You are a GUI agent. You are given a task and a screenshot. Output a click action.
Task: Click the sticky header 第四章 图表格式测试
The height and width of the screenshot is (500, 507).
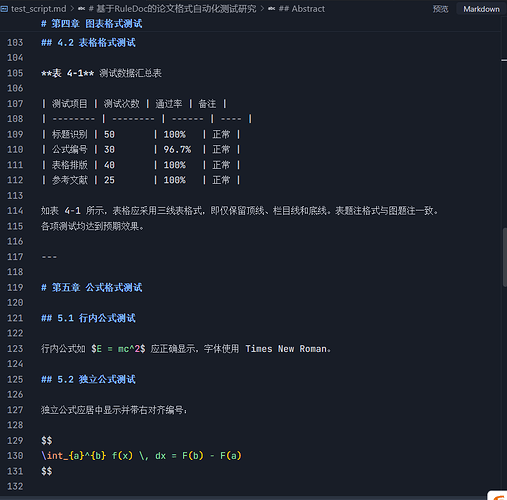92,24
